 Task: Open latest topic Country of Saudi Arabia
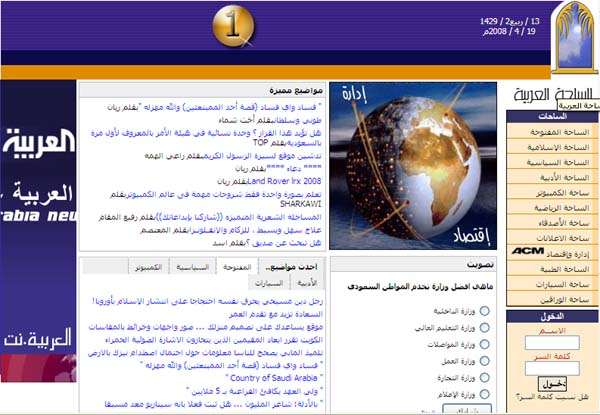tap(274, 378)
